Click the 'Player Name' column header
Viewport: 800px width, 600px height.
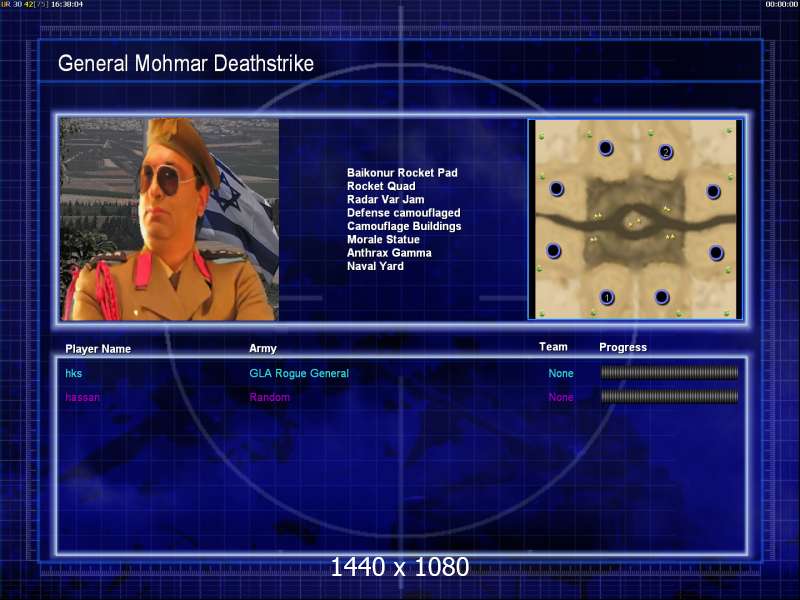(98, 349)
